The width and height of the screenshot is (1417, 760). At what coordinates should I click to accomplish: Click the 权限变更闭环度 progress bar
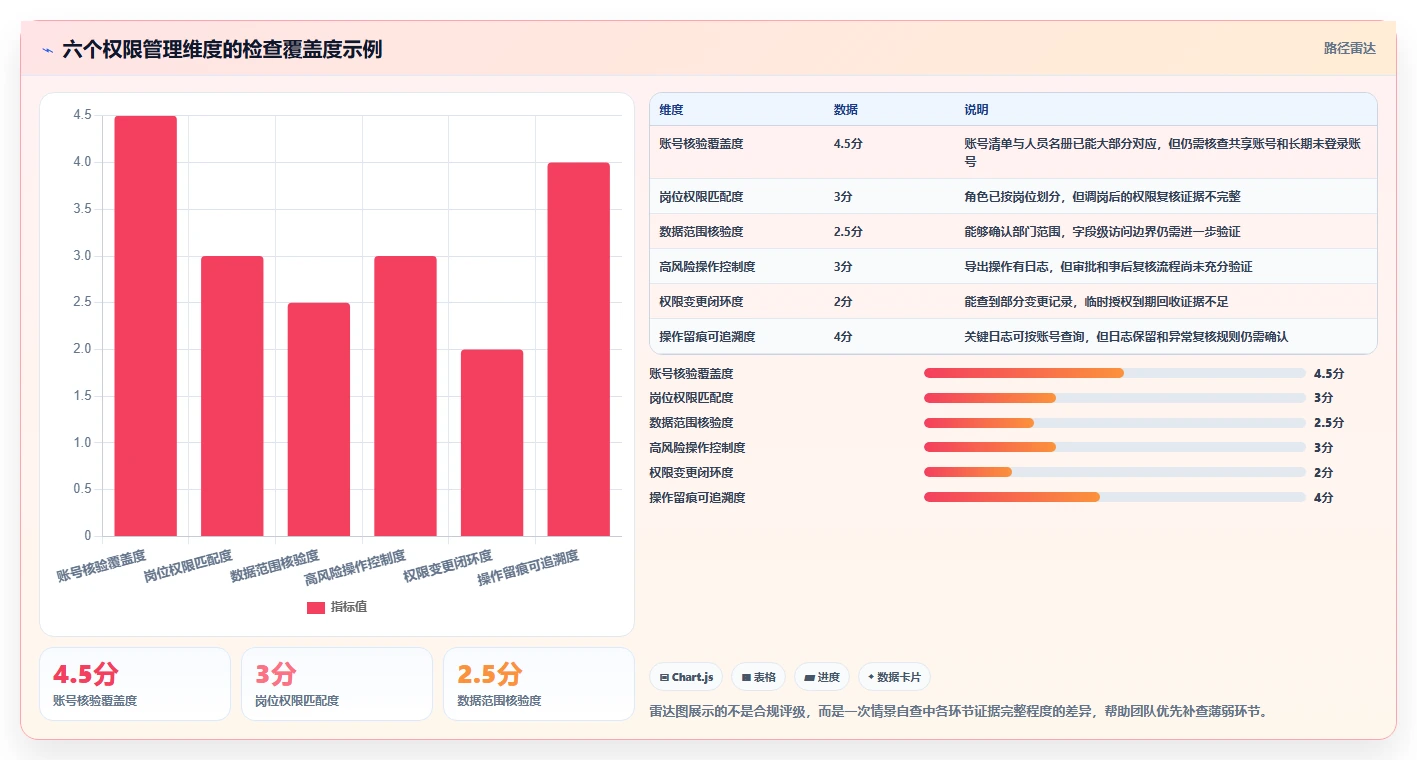1115,472
